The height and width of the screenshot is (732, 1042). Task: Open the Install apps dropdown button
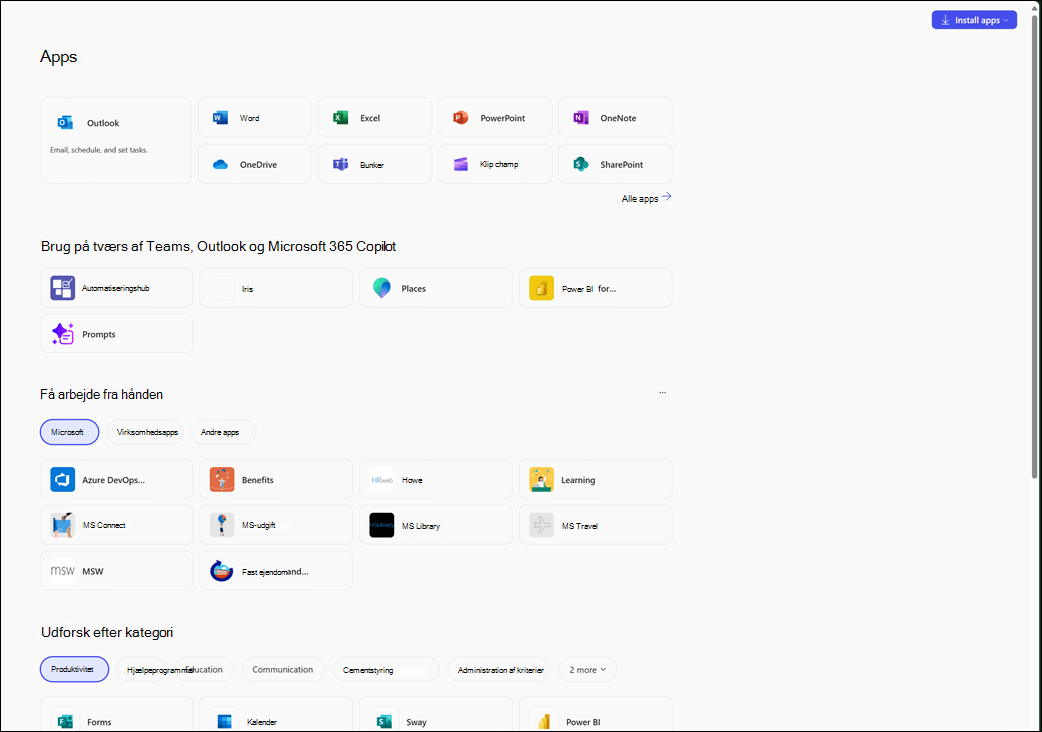[974, 20]
